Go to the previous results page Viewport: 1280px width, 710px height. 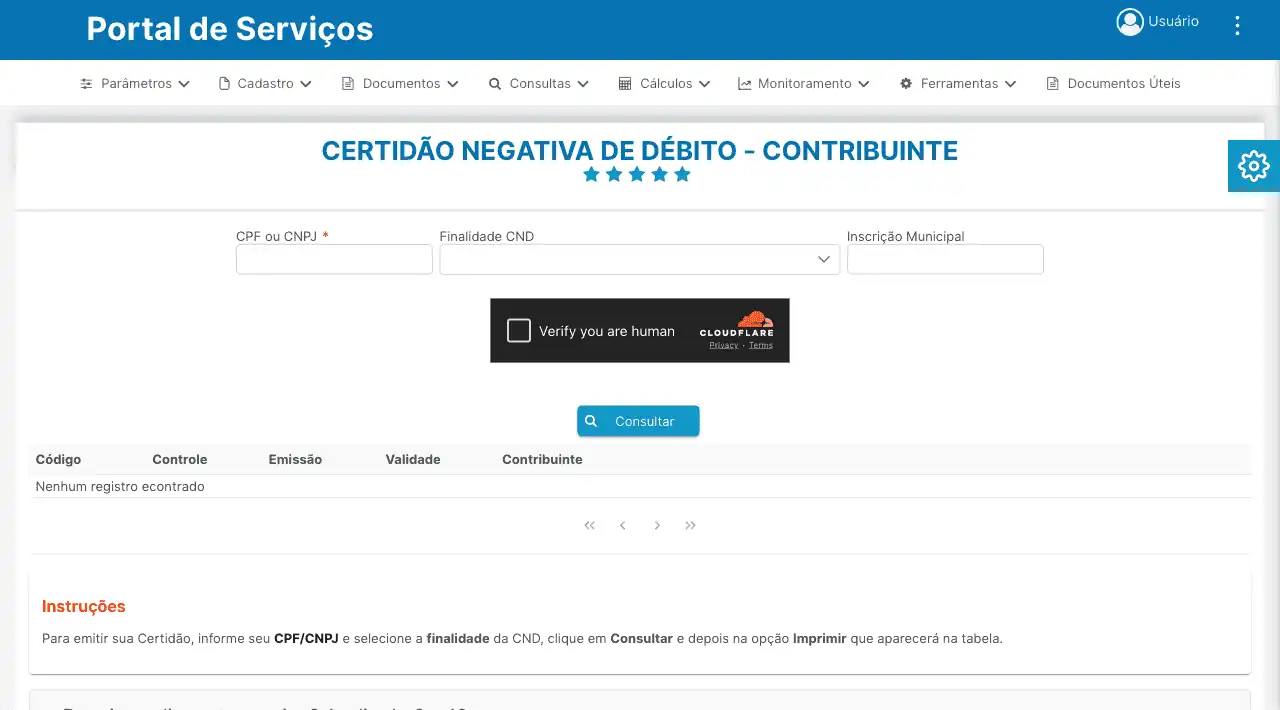623,526
